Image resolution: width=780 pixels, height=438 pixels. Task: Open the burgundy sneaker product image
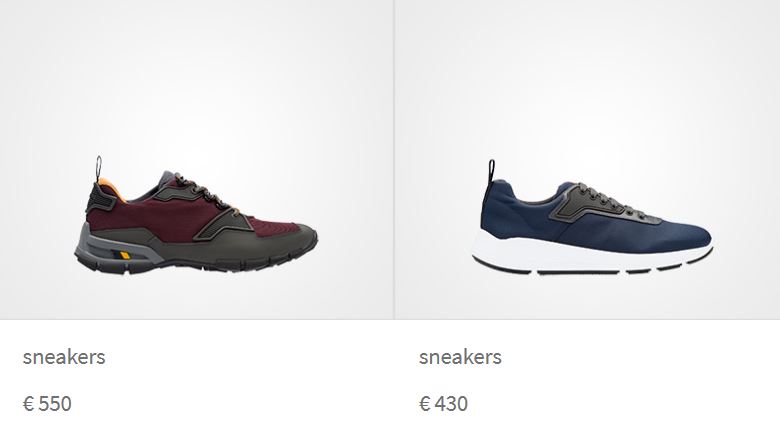point(196,215)
